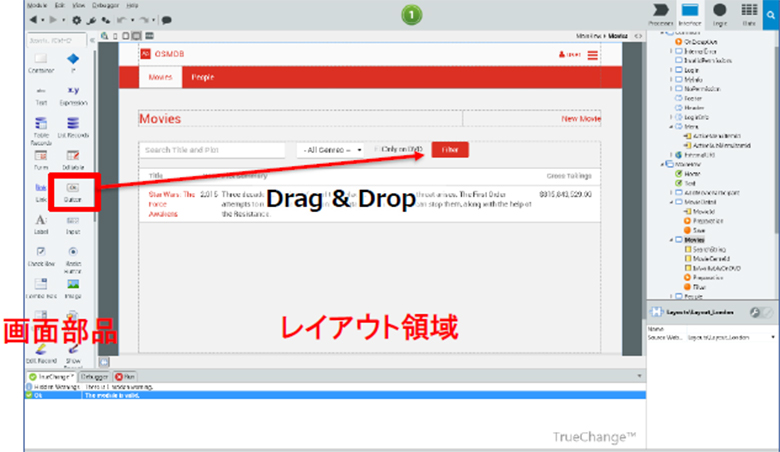Image resolution: width=780 pixels, height=452 pixels.
Task: Collapse the toolbox with double chevron
Action: click(x=92, y=40)
